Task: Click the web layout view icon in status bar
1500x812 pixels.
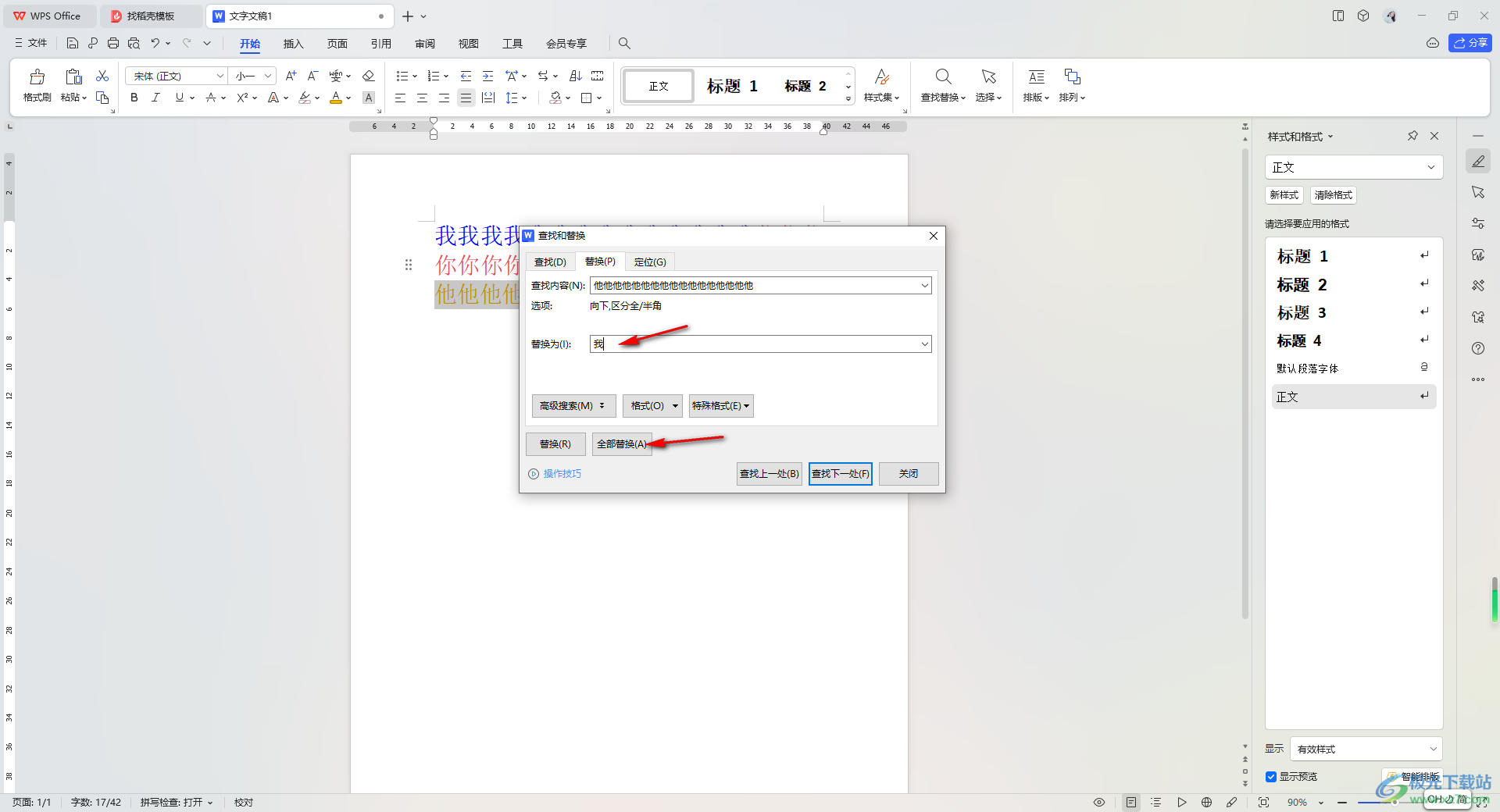Action: click(1206, 802)
